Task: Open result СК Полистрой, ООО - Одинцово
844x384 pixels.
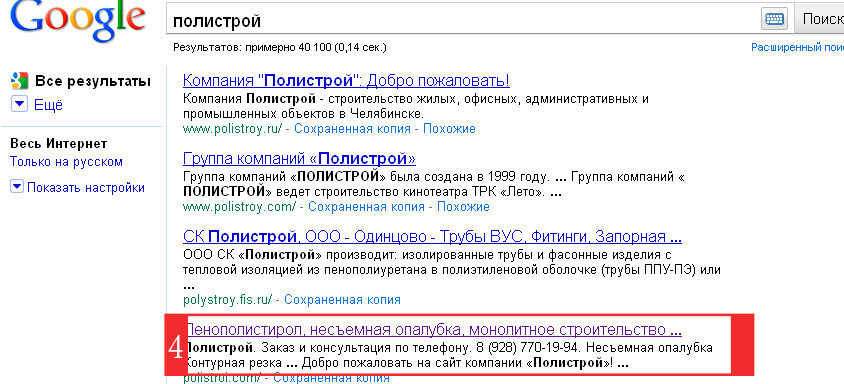Action: point(432,236)
